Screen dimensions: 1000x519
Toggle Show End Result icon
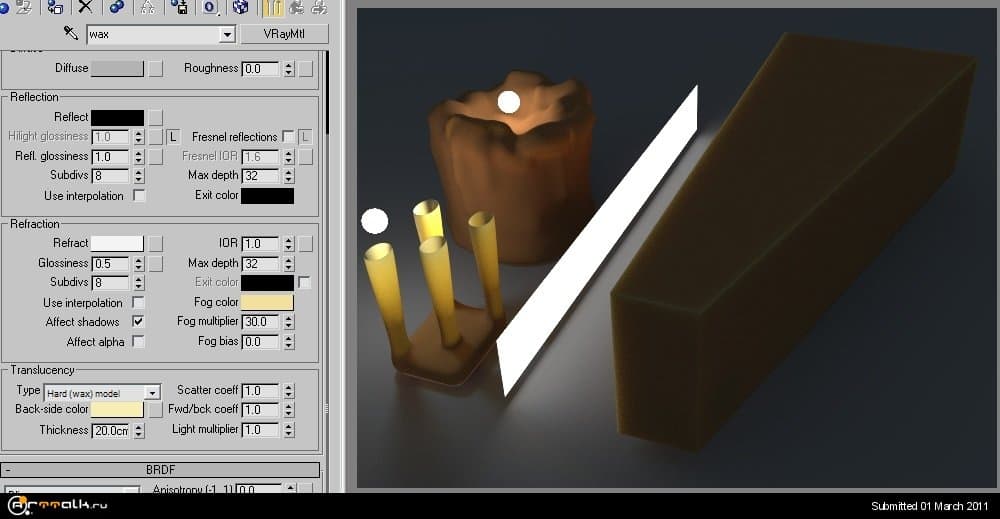[272, 7]
